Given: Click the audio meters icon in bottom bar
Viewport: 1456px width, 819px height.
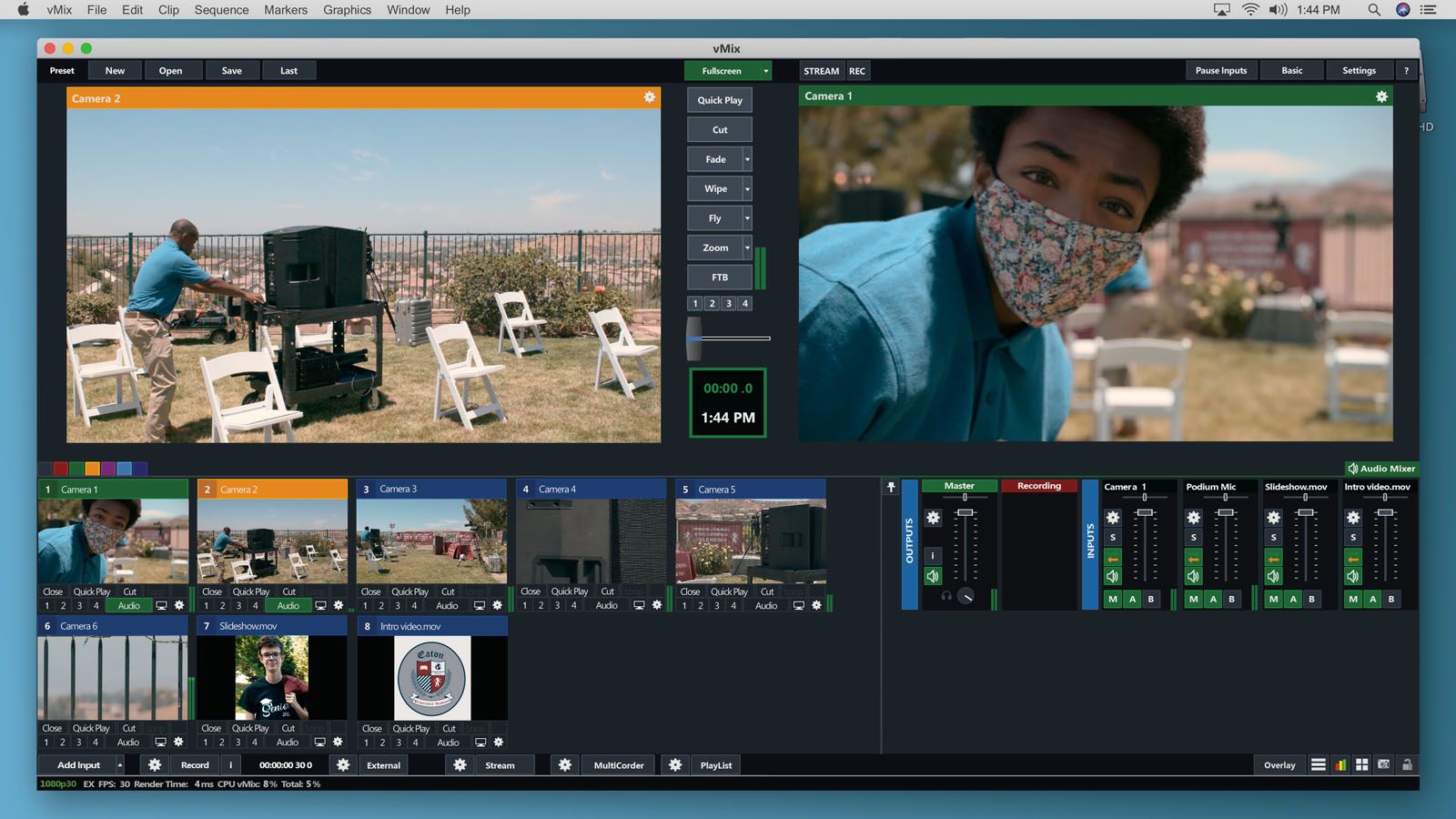Looking at the screenshot, I should pos(1340,765).
